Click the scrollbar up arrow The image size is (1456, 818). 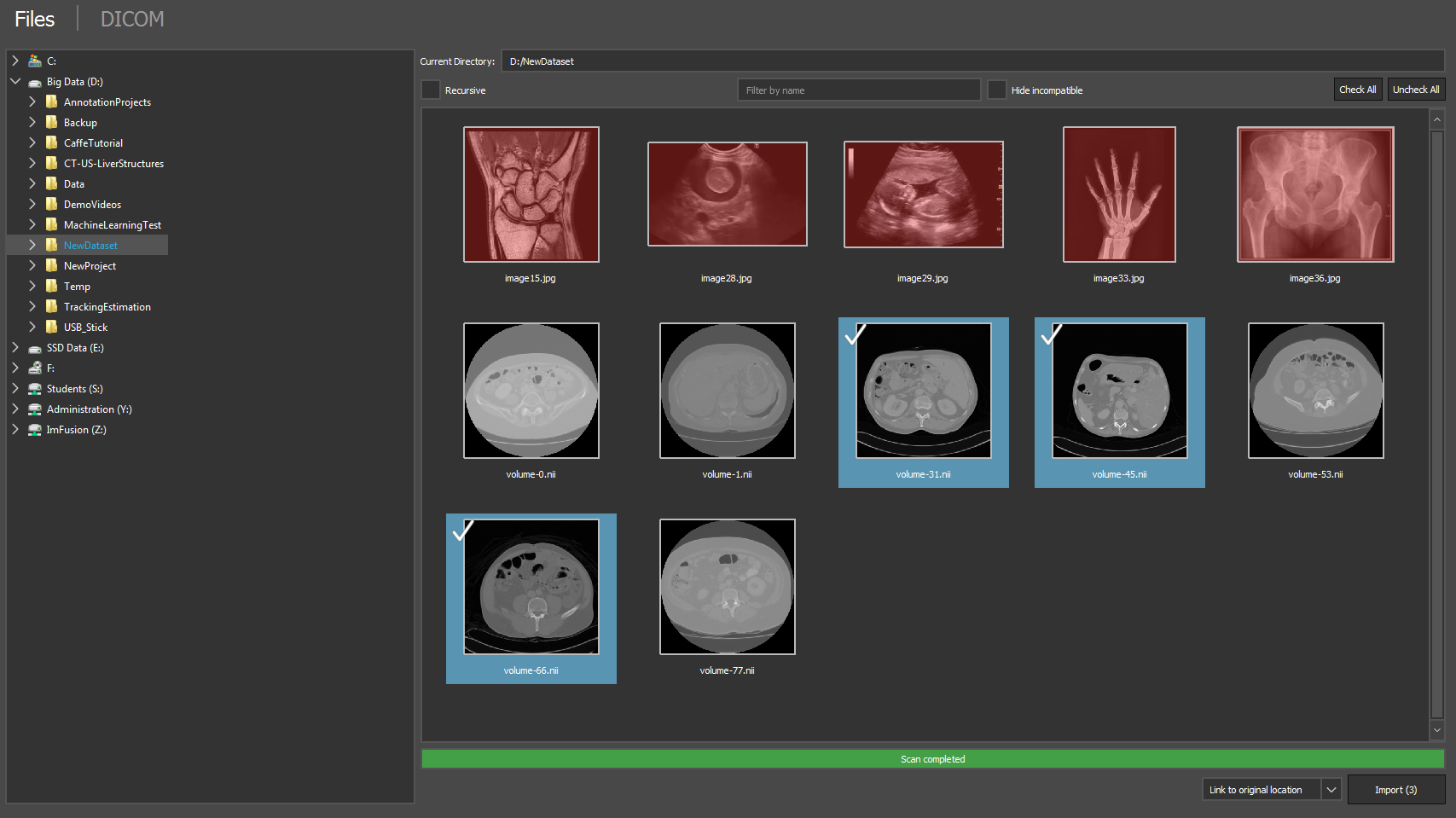(x=1437, y=119)
